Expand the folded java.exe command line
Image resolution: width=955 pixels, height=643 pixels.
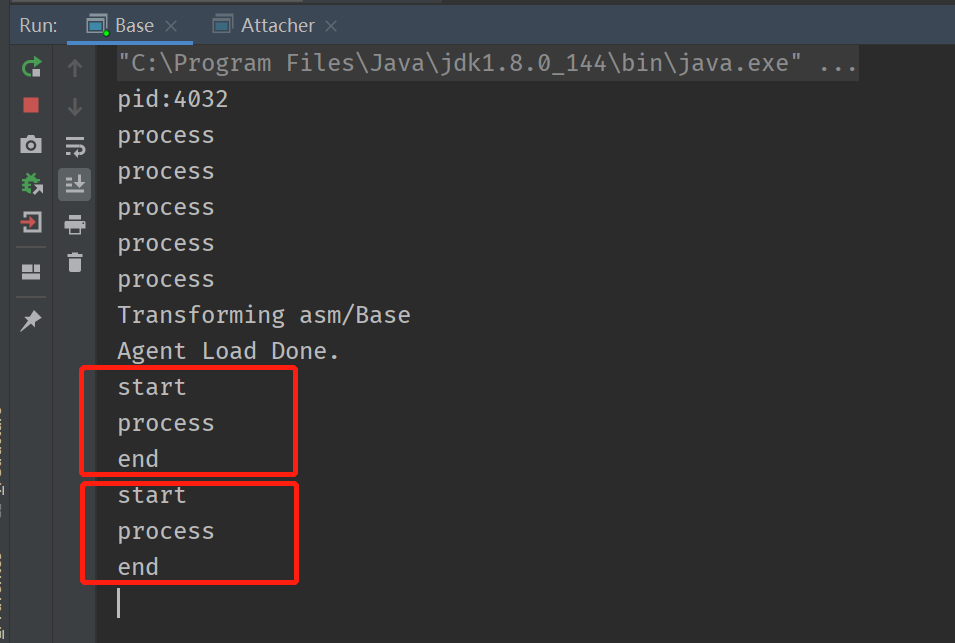click(x=837, y=64)
